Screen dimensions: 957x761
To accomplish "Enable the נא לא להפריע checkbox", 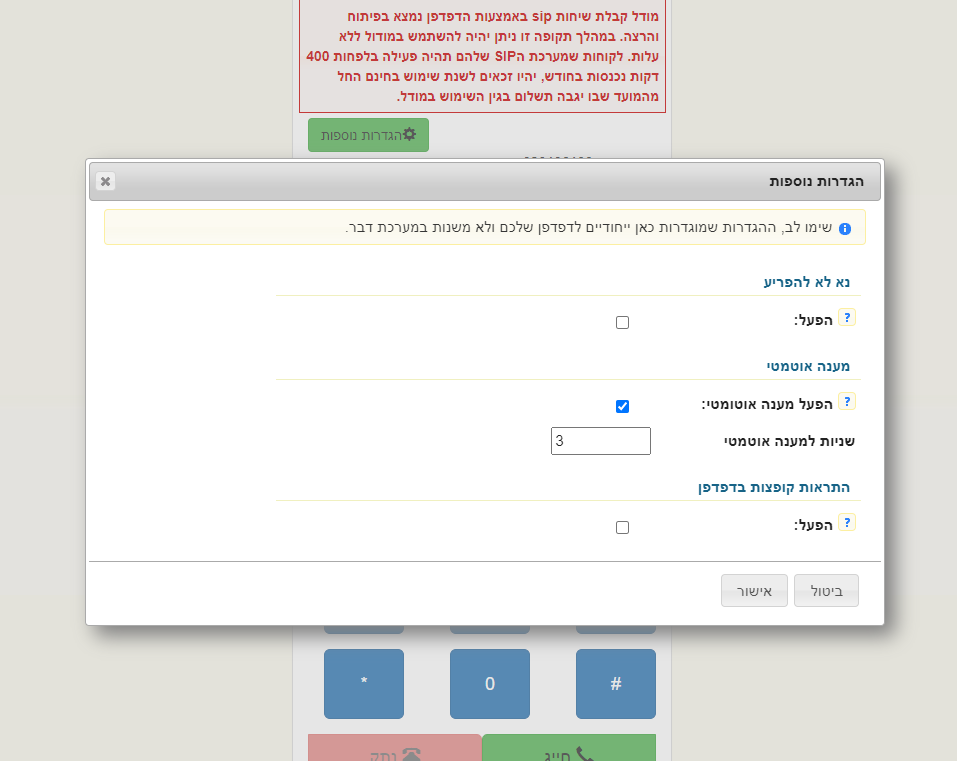I will coord(622,323).
